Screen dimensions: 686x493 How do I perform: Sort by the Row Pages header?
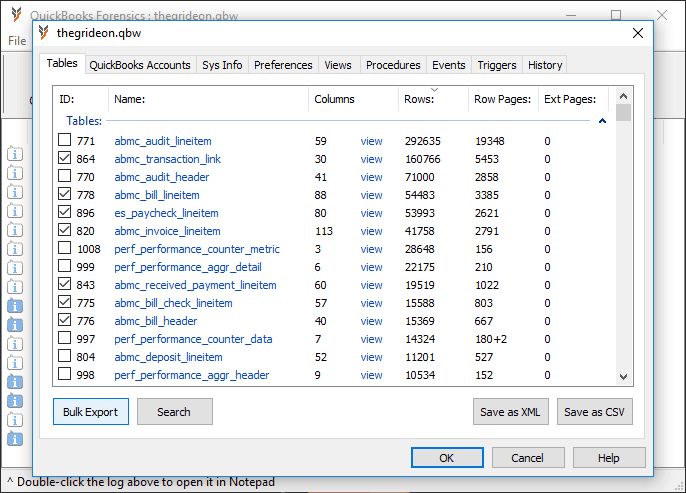point(502,99)
